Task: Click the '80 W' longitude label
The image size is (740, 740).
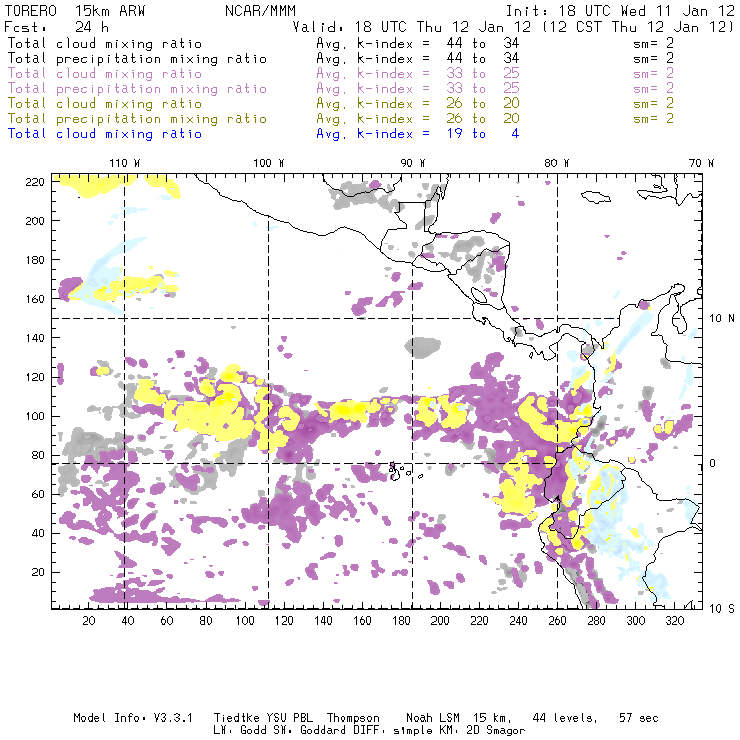Action: pos(556,163)
